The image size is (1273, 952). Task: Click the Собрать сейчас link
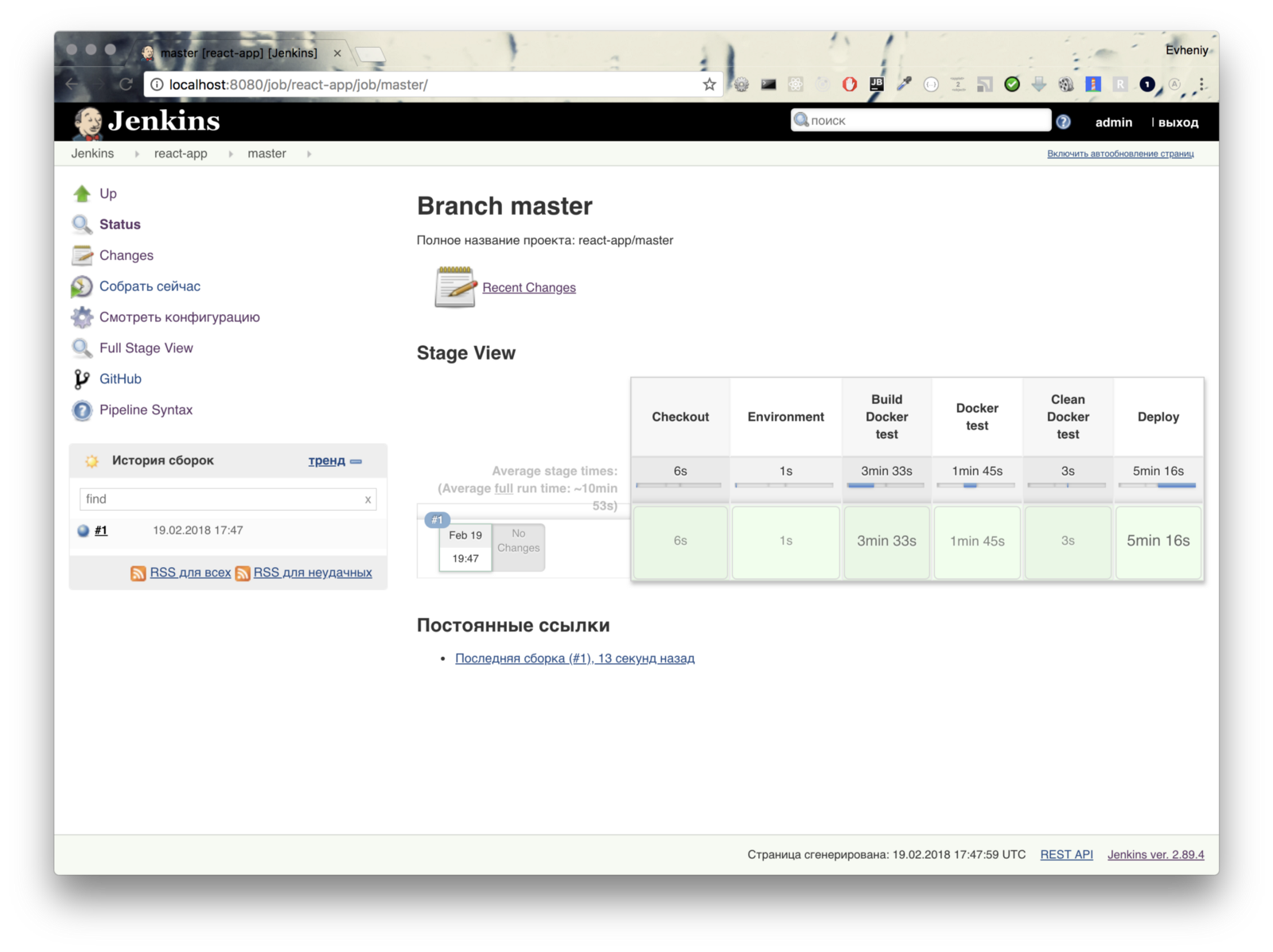[150, 286]
